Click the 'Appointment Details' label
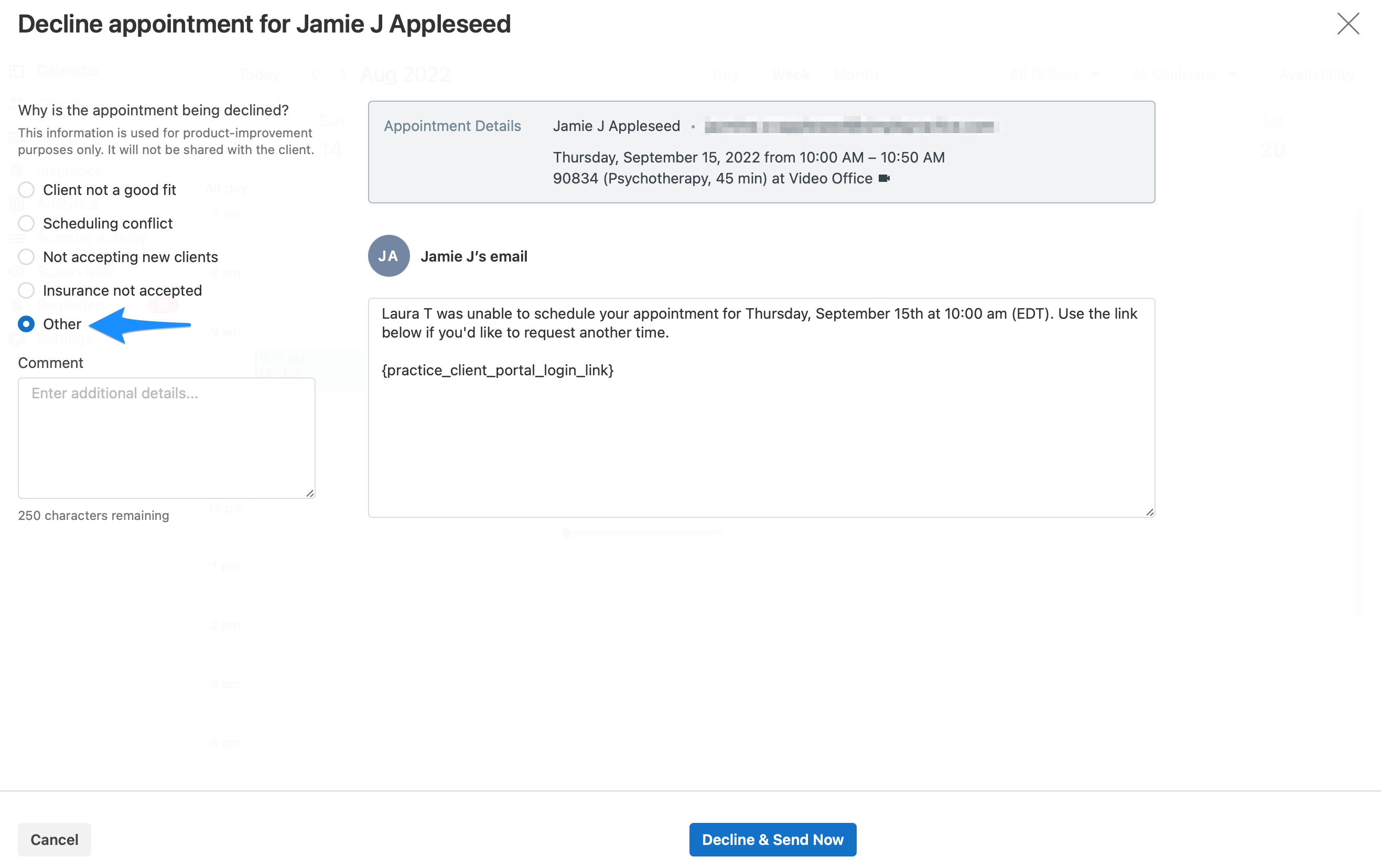 pos(452,126)
